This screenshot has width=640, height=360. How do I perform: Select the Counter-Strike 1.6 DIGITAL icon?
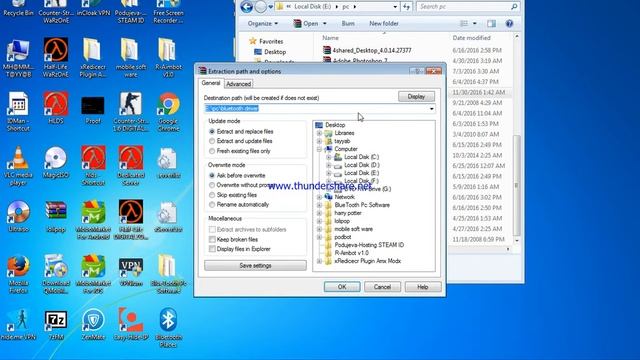click(131, 111)
